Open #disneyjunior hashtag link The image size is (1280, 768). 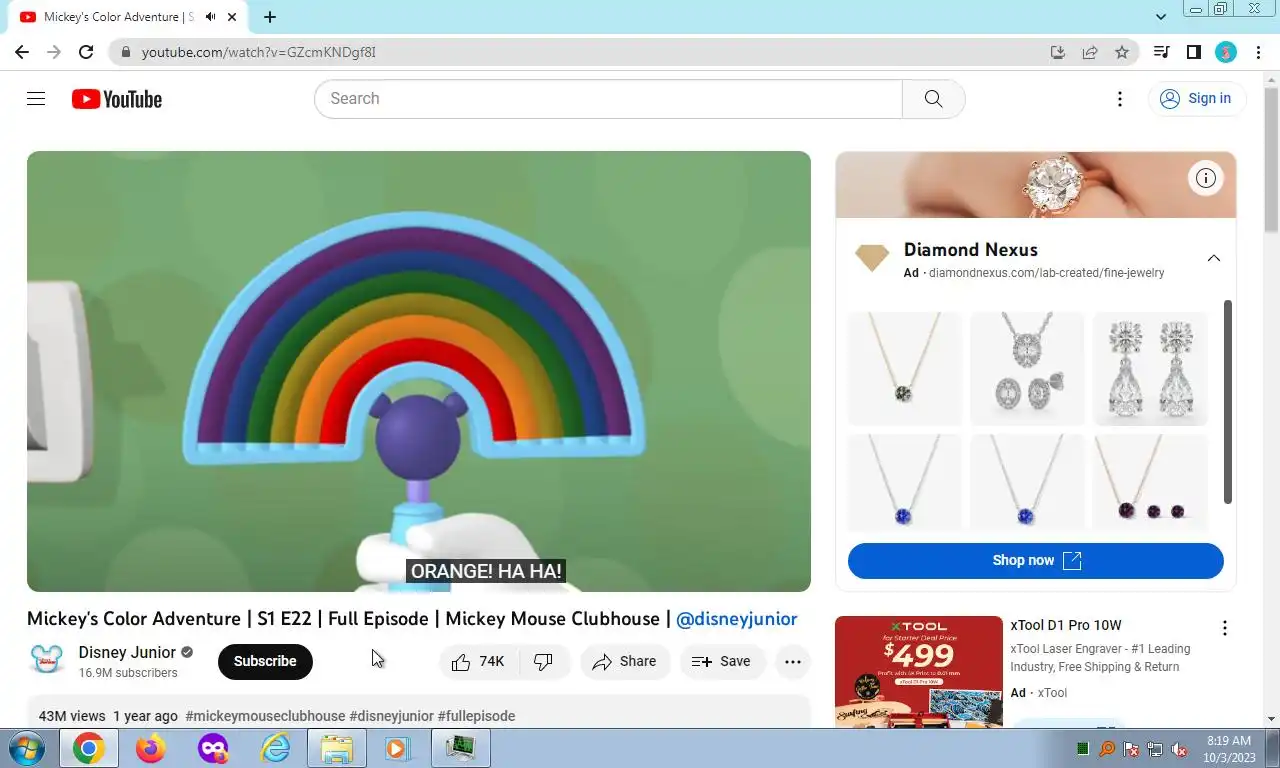[x=391, y=716]
